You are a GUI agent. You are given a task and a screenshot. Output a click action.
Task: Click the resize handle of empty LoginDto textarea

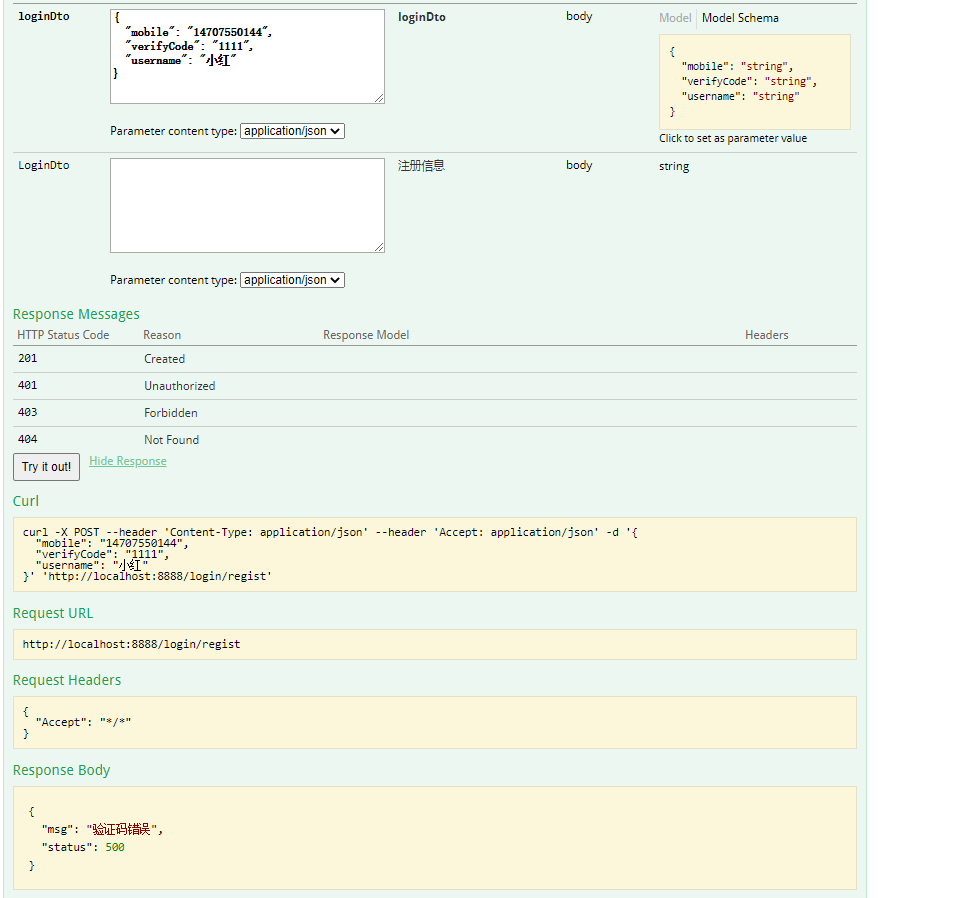(379, 247)
